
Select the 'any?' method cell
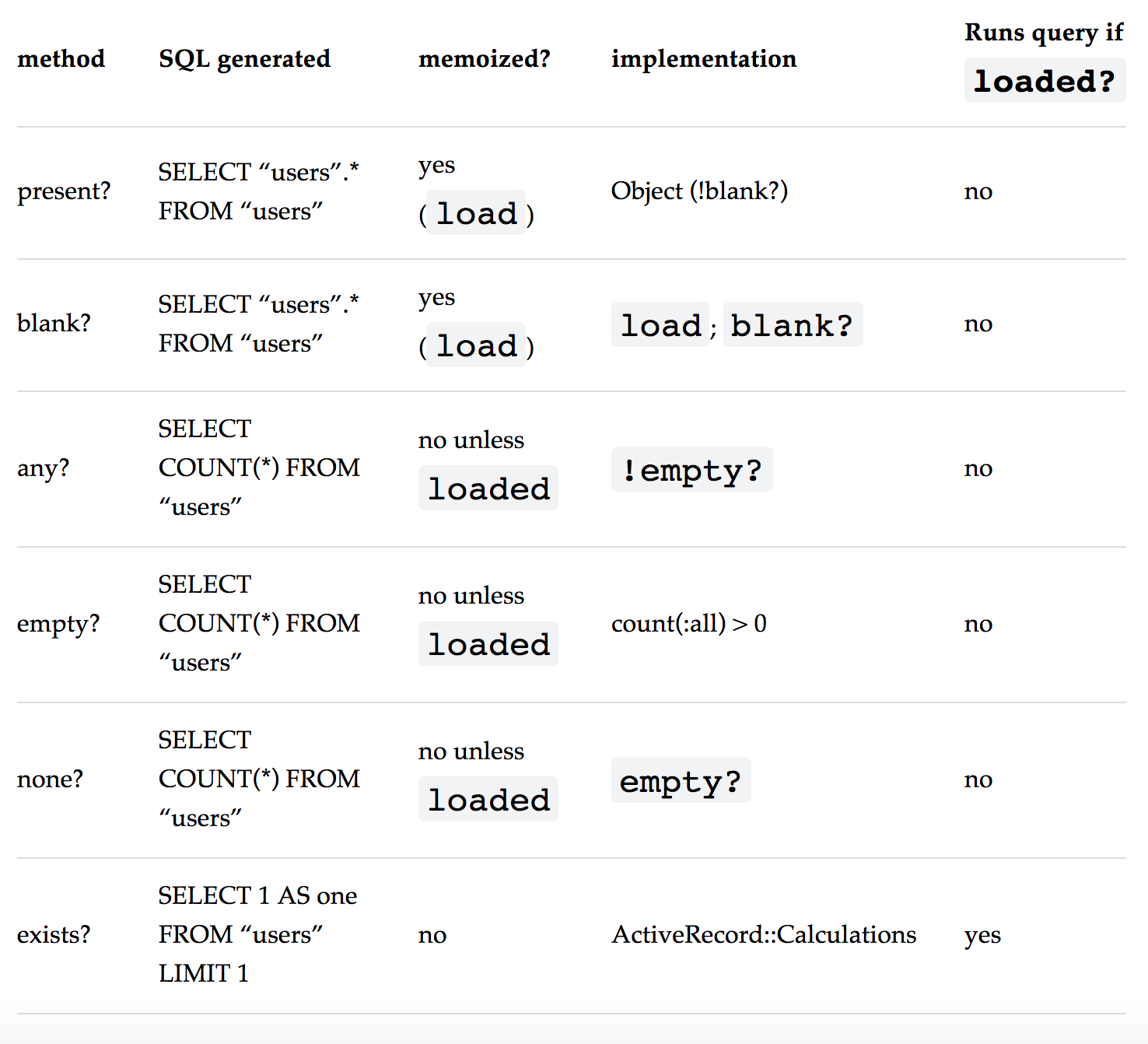click(x=43, y=468)
